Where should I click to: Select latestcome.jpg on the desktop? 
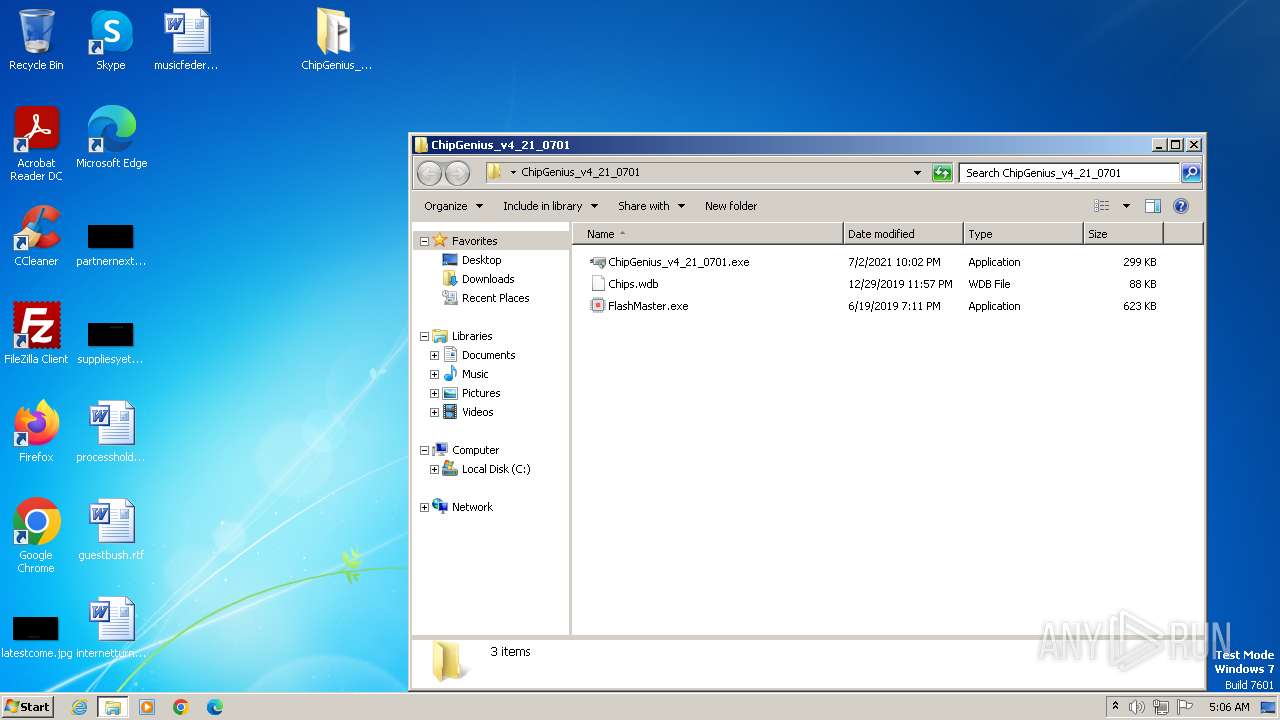tap(36, 638)
